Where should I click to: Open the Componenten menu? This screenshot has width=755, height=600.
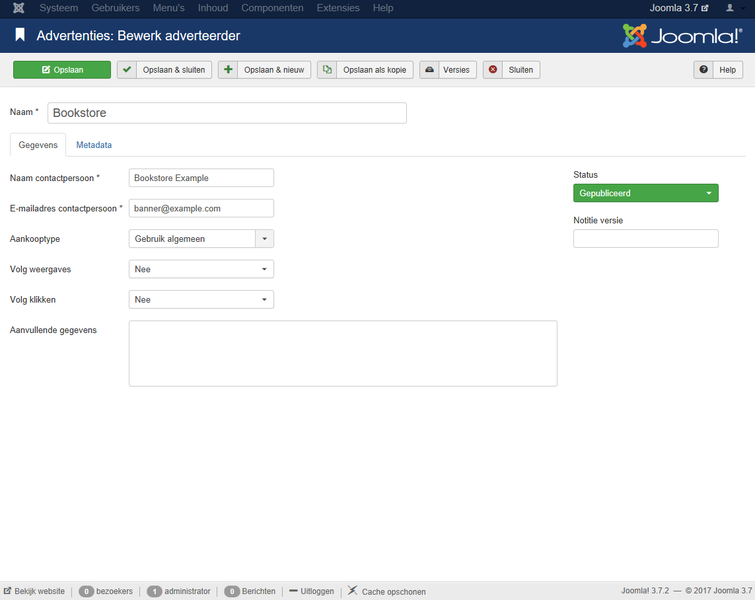[273, 8]
